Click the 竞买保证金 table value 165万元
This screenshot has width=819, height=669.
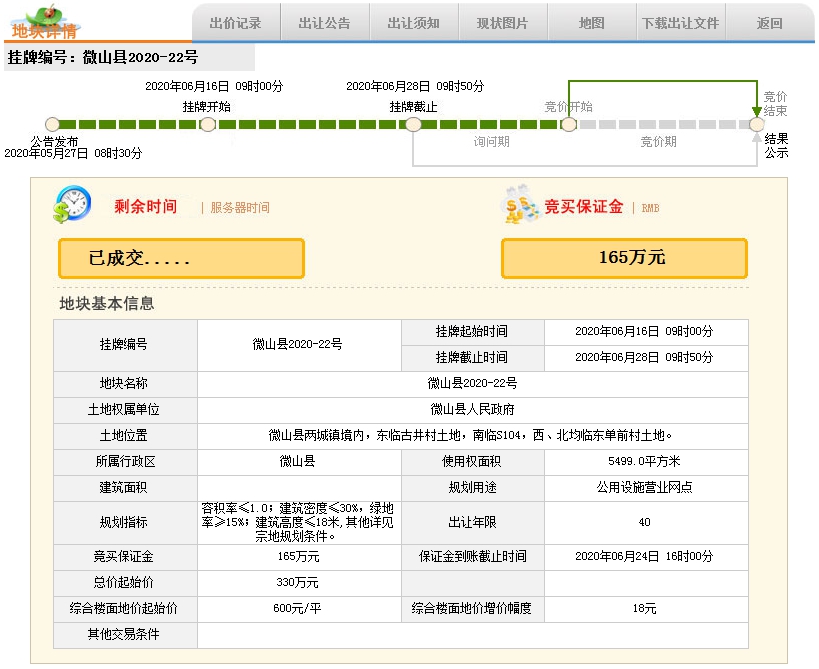coord(299,557)
